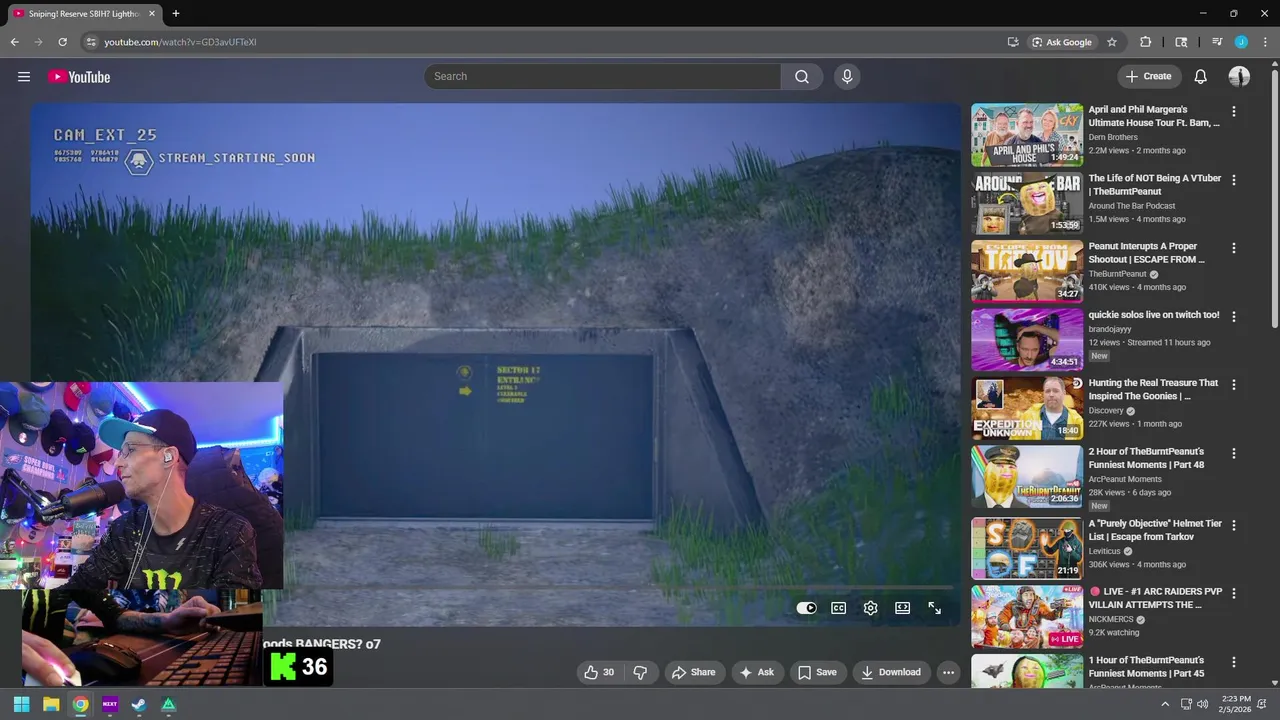Open Chrome from the taskbar
The height and width of the screenshot is (720, 1280).
[x=80, y=704]
